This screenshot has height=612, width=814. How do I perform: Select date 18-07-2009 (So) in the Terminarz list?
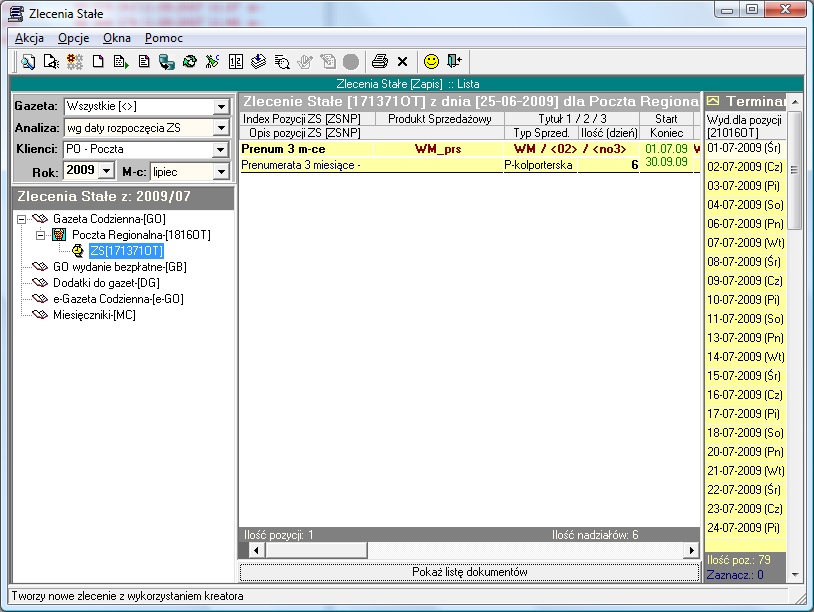[x=744, y=433]
